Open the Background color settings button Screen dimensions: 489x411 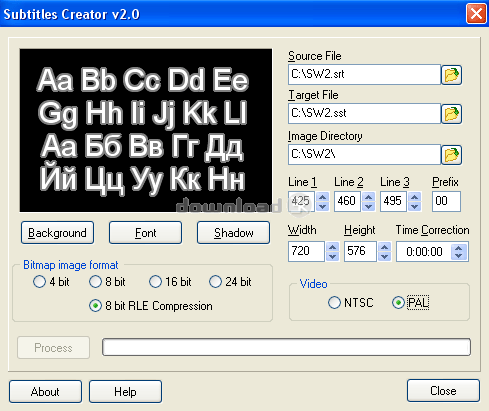(x=57, y=233)
